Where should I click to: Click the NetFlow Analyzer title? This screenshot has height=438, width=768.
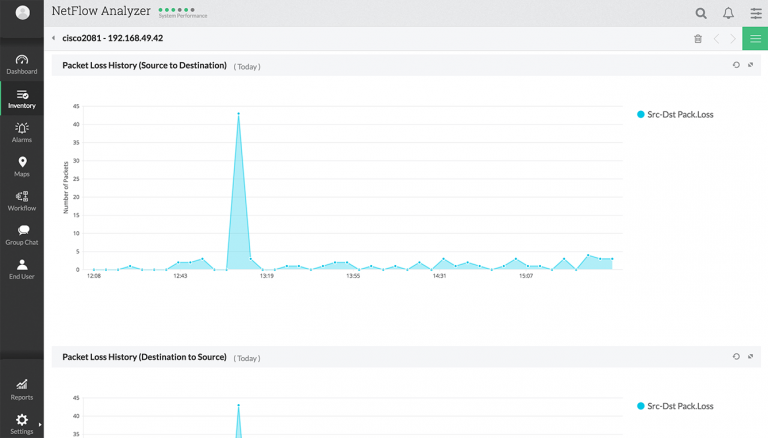click(101, 11)
